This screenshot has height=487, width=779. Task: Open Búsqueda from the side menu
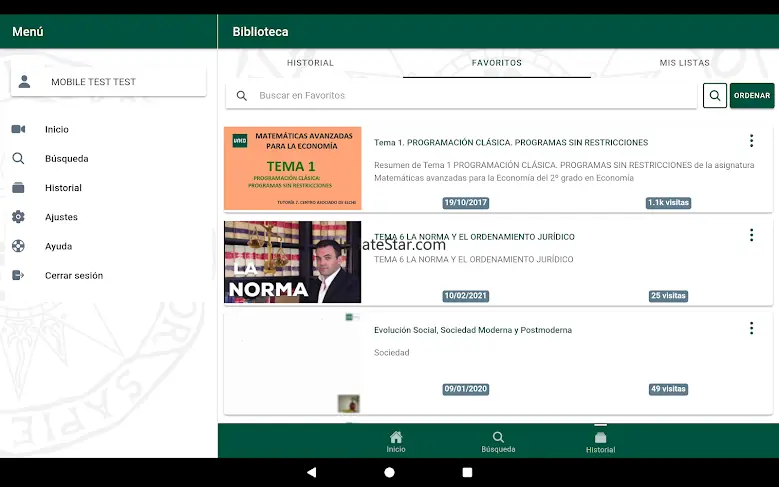[x=66, y=158]
